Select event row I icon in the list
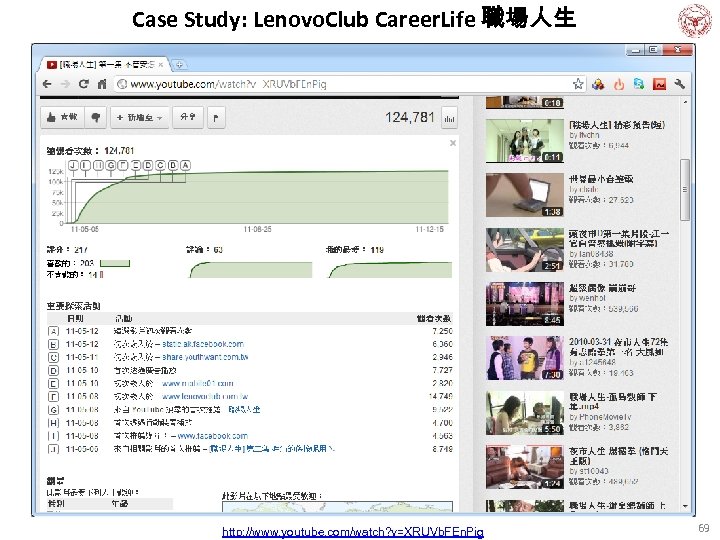The width and height of the screenshot is (720, 540). (x=53, y=436)
